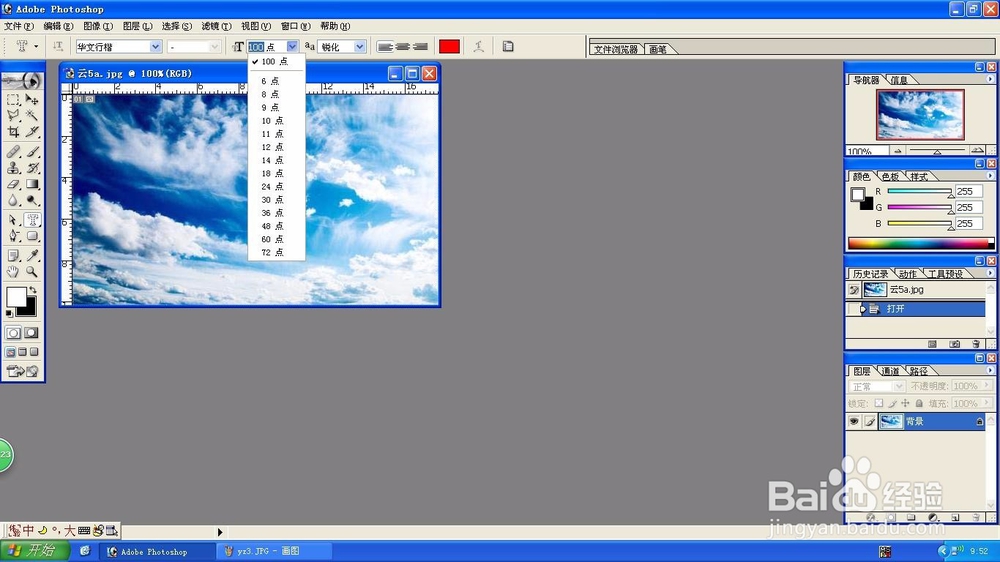
Task: Switch to the 色板 tab
Action: tap(890, 176)
